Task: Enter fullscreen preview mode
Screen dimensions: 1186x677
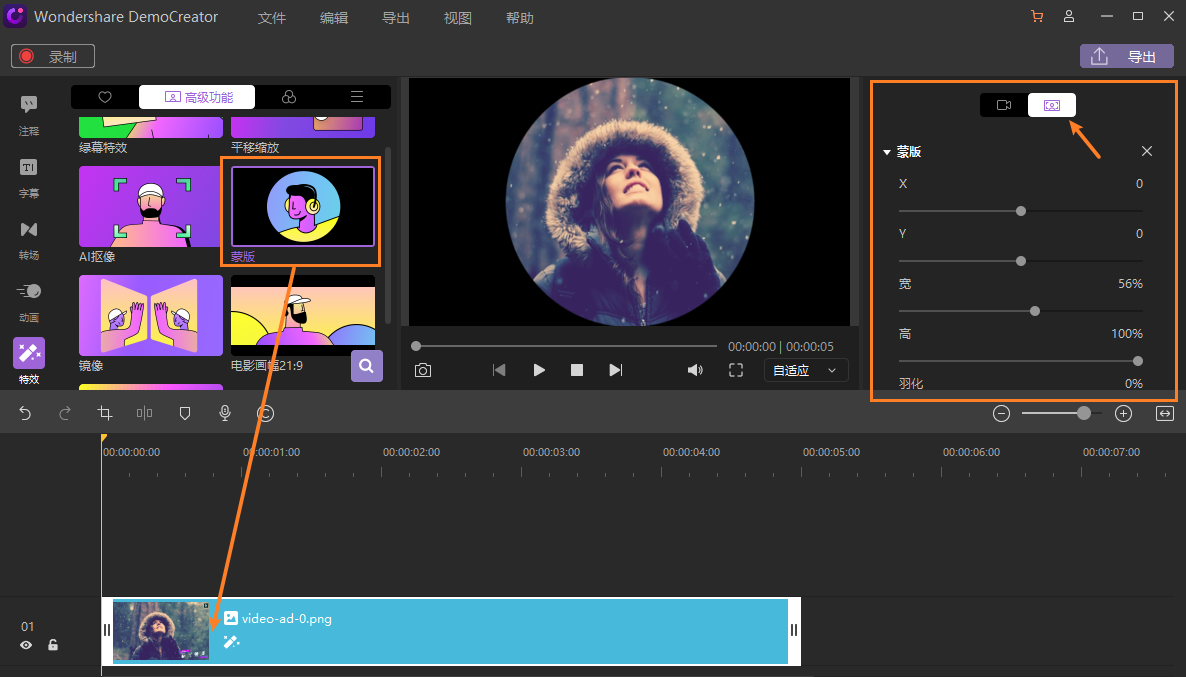Action: coord(736,370)
